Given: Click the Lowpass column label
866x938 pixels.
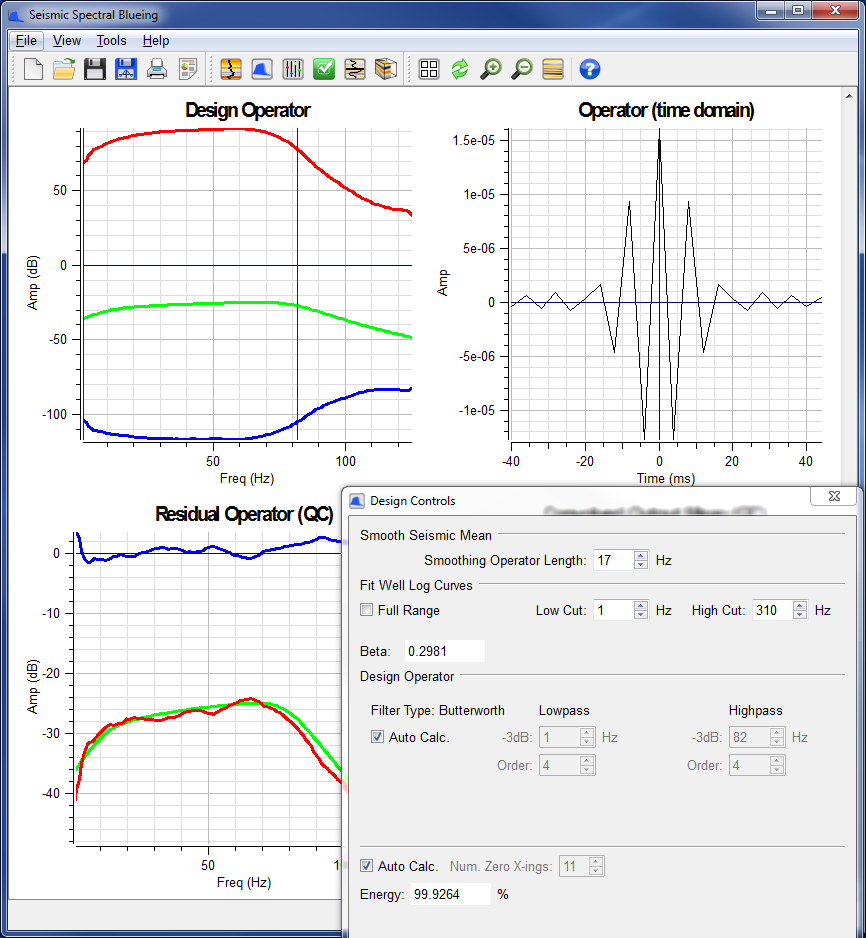Looking at the screenshot, I should point(564,710).
